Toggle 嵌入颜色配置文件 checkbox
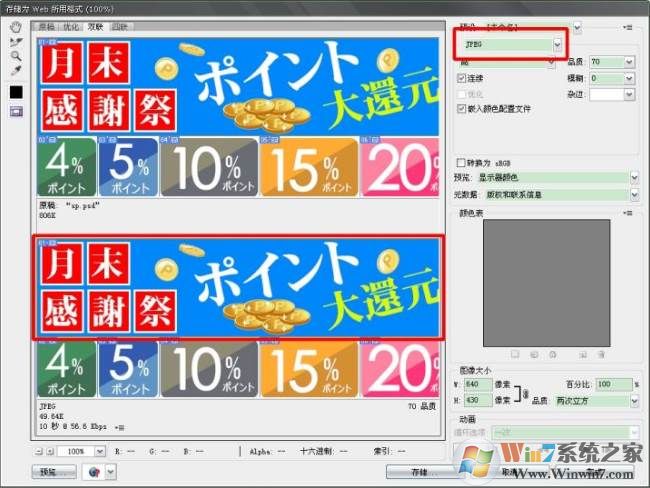650x488 pixels. [461, 109]
